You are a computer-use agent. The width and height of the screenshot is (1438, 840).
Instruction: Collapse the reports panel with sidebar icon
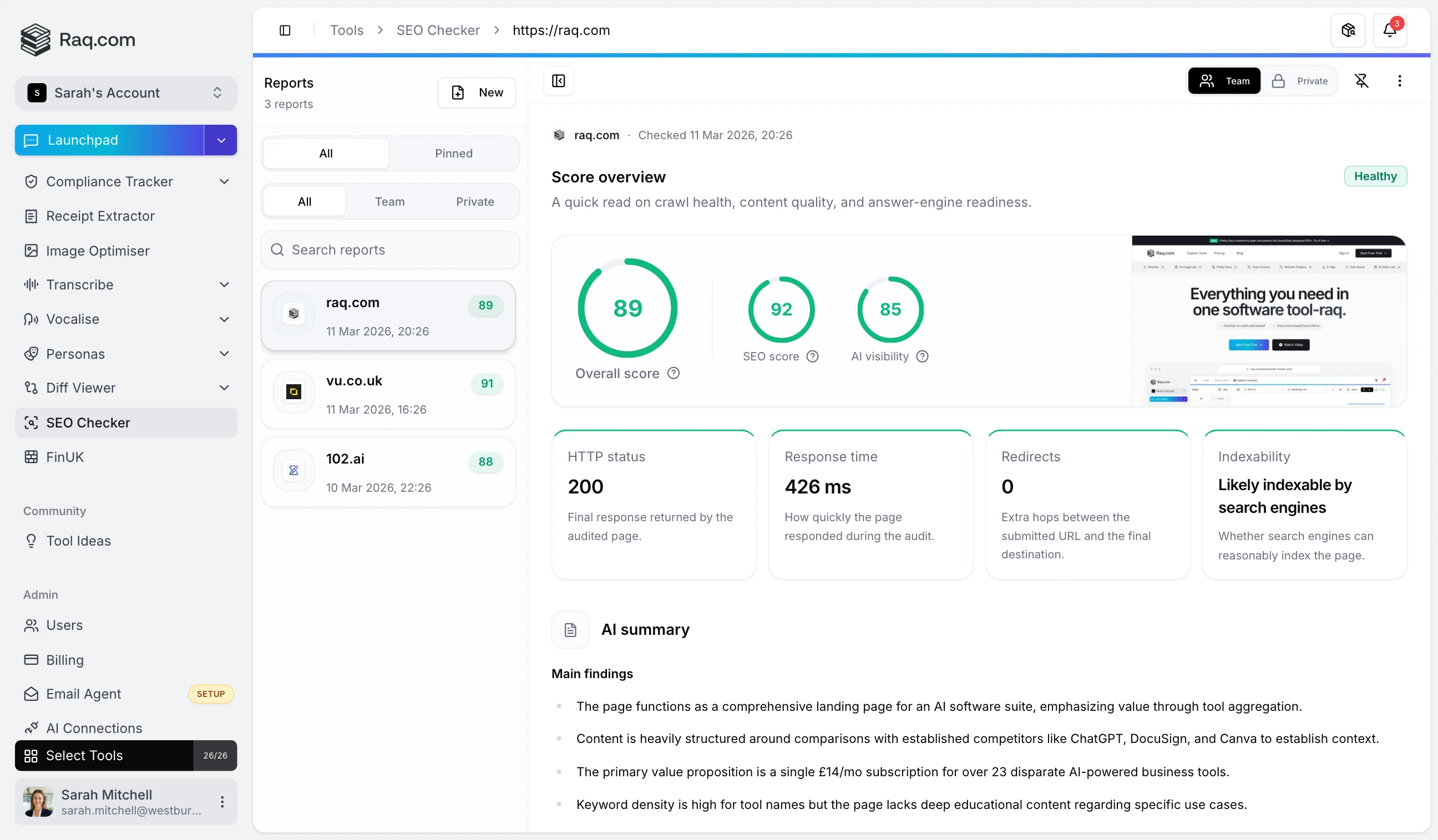558,81
